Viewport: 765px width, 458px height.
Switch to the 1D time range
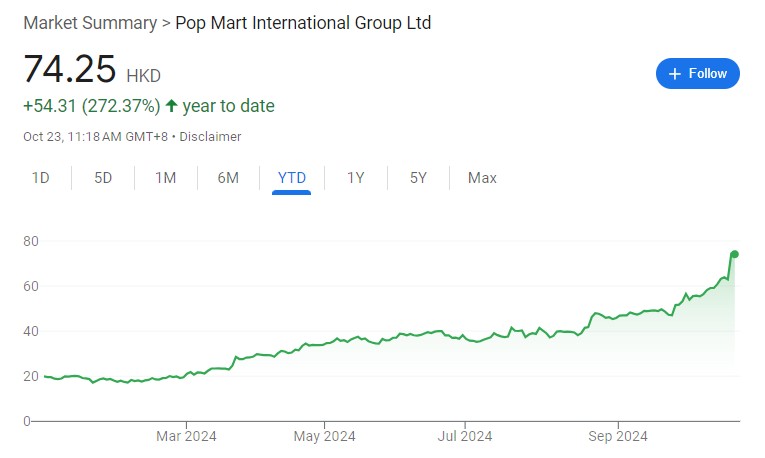point(41,178)
